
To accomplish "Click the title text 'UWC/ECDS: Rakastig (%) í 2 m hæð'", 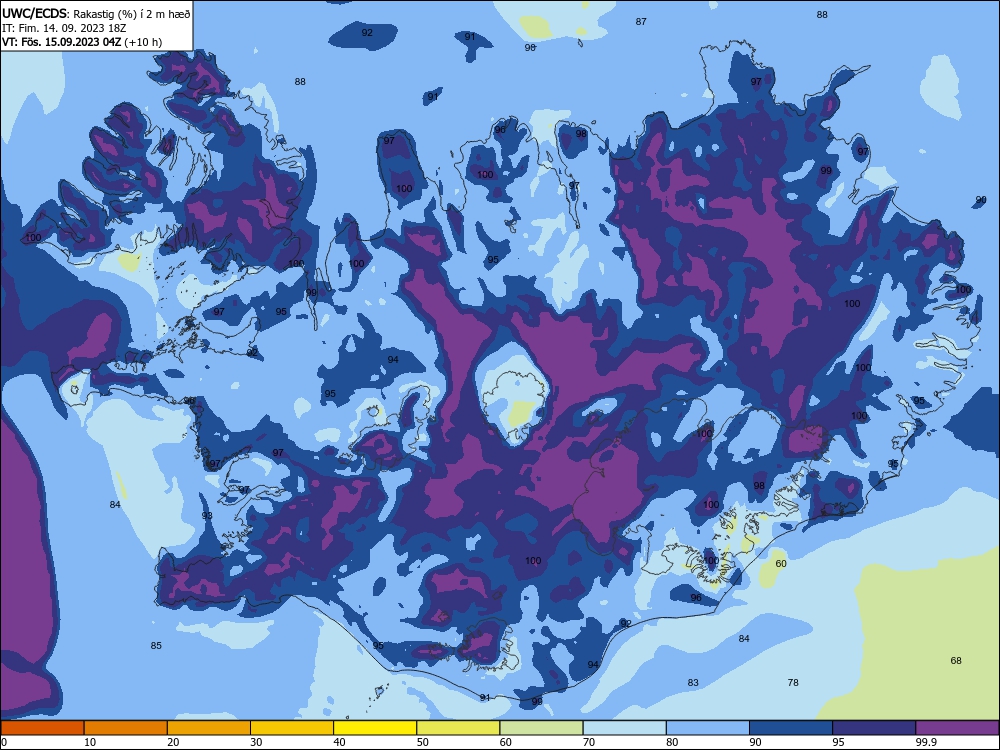I will click(x=96, y=13).
